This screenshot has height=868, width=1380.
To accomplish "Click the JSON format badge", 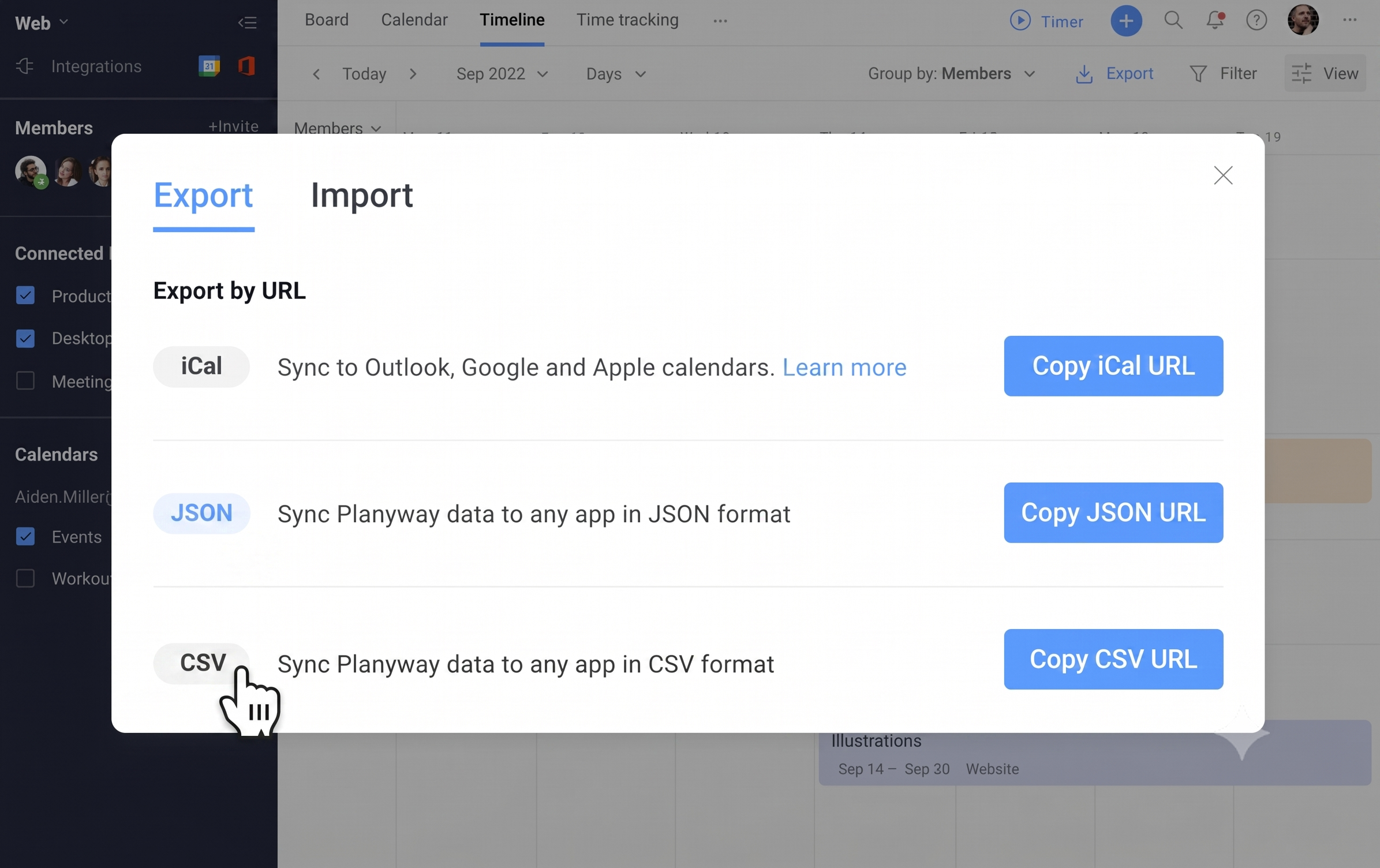I will tap(201, 513).
